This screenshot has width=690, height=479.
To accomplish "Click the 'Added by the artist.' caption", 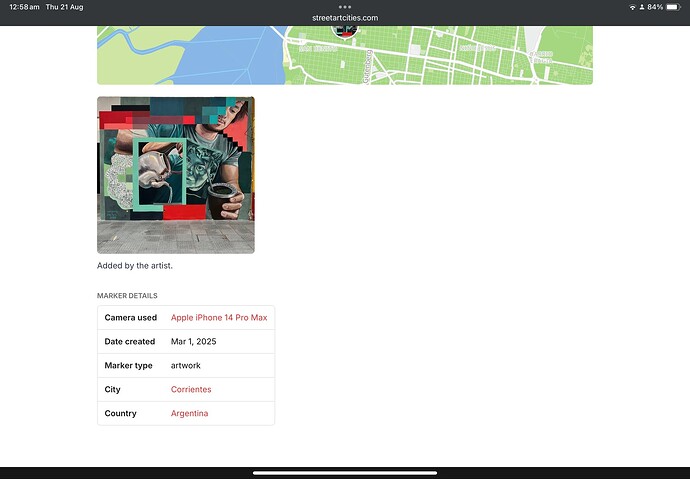I will (135, 266).
